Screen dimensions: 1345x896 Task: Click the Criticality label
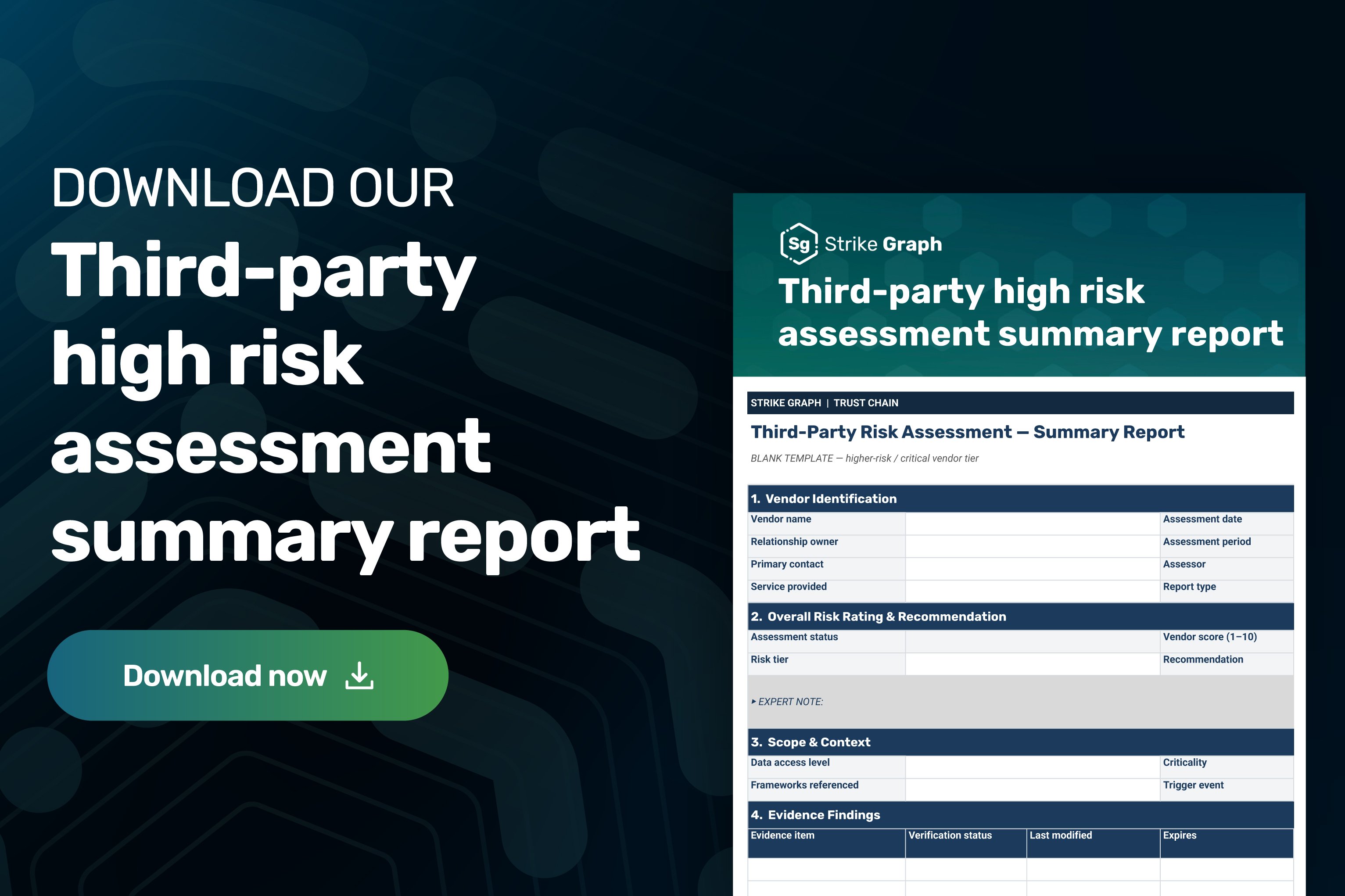tap(1184, 762)
